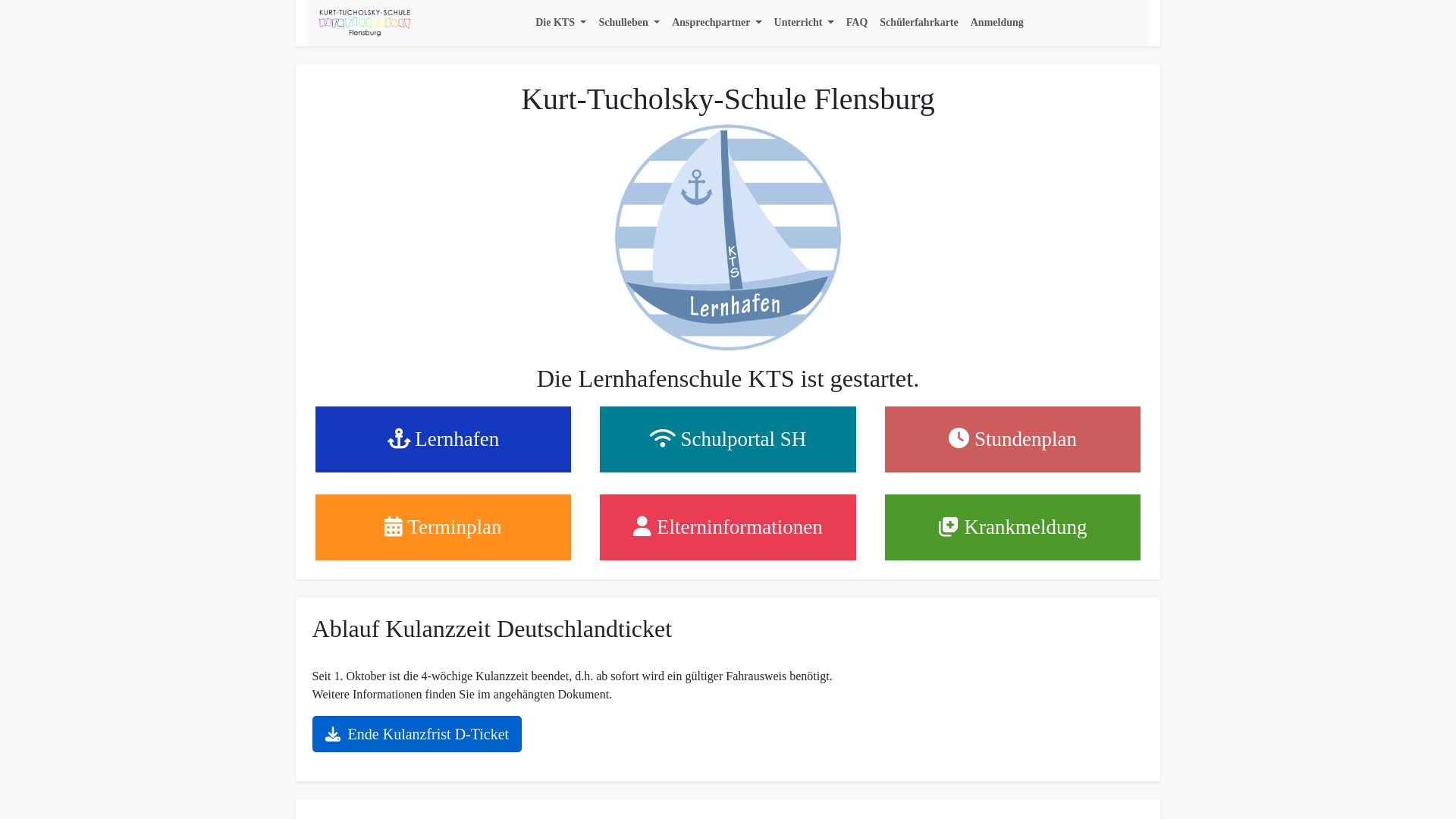Click the round Lernhafen sailboat emblem

(x=728, y=237)
